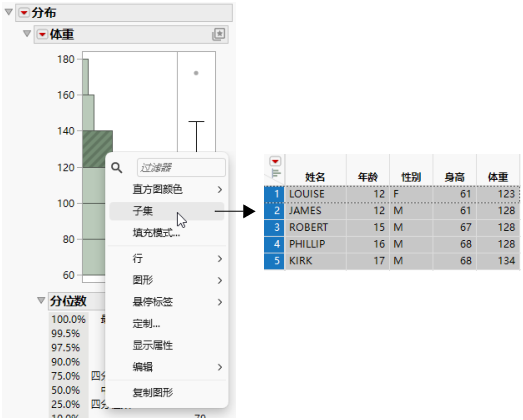Image resolution: width=523 pixels, height=420 pixels.
Task: Select the 身高 column header
Action: click(454, 177)
